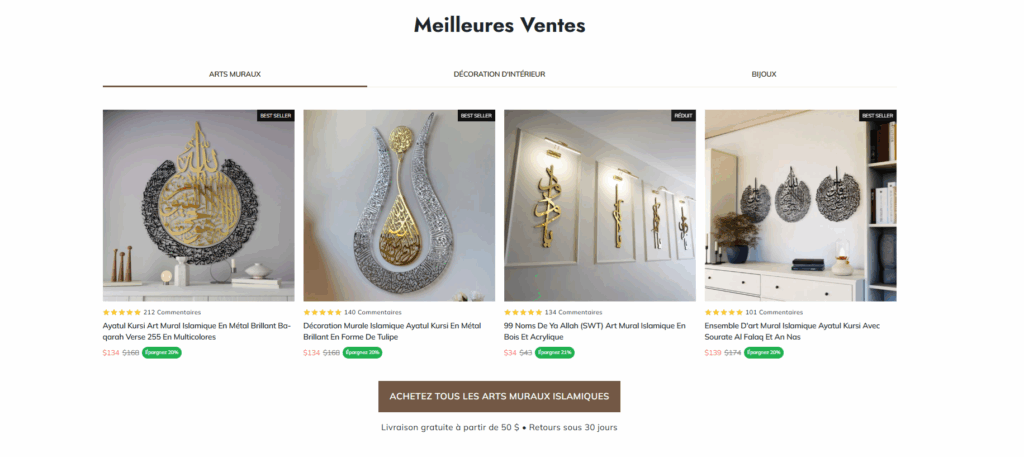Switch to the Arts Muraux tab
This screenshot has height=457, width=1024.
[234, 74]
